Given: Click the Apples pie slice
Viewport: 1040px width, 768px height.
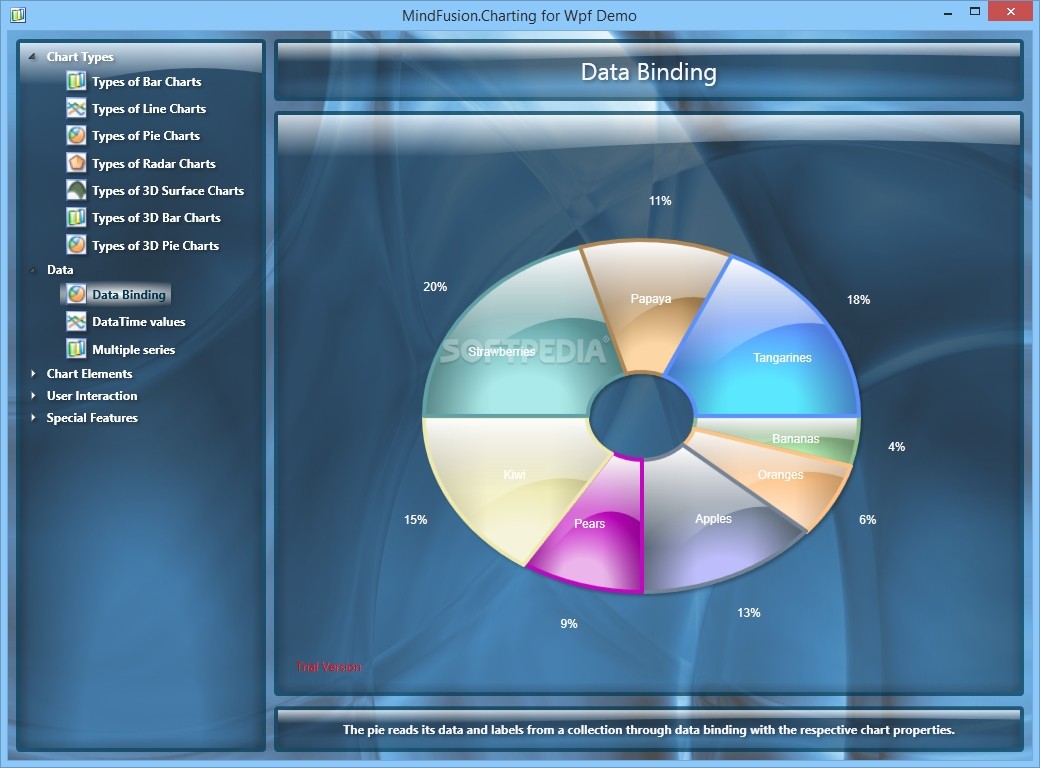Looking at the screenshot, I should click(x=713, y=519).
